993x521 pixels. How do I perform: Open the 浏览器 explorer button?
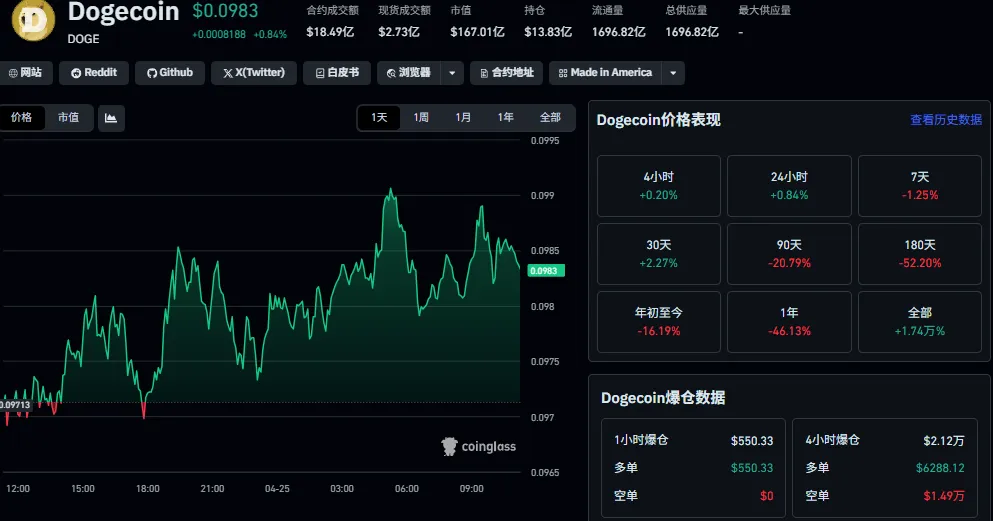pyautogui.click(x=408, y=73)
